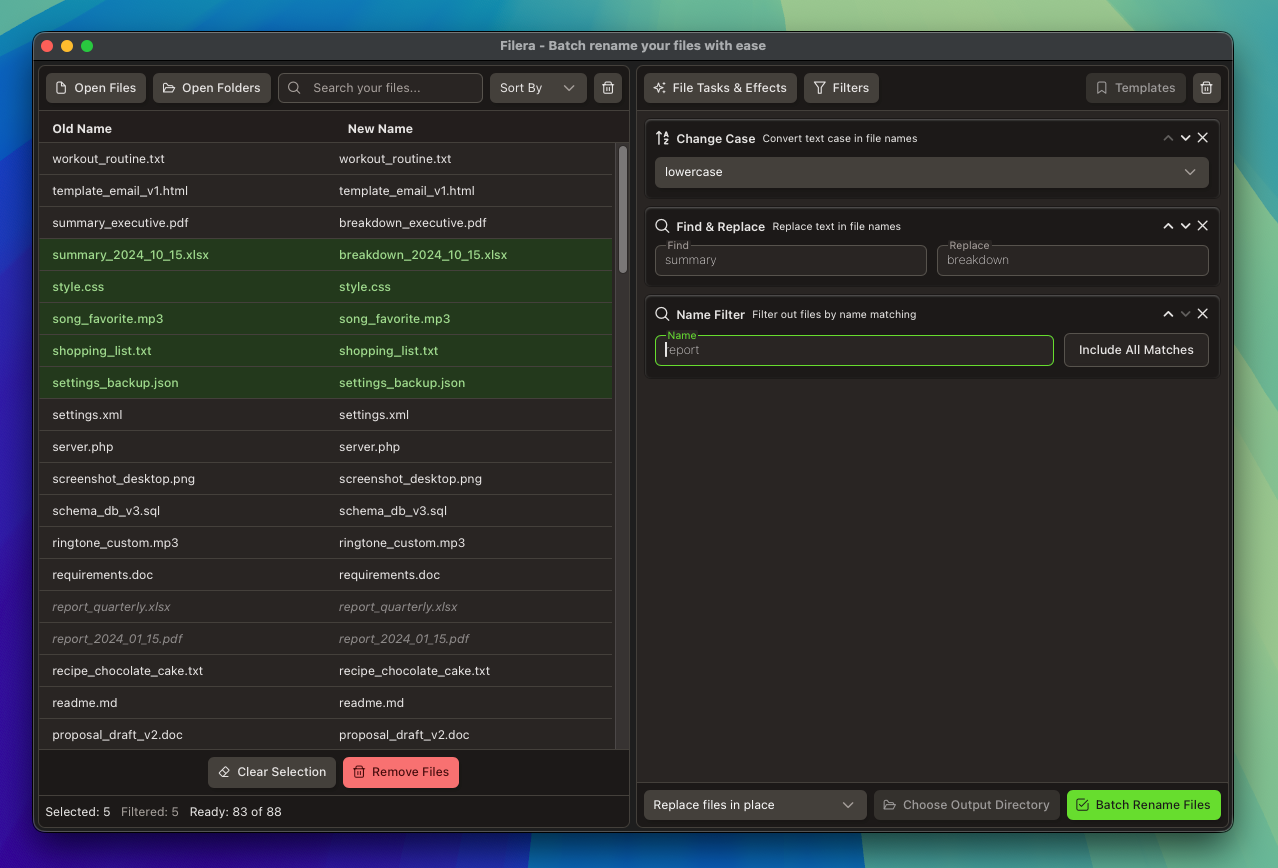Select summary_2024_10_15.xlsx file row
The height and width of the screenshot is (868, 1278).
coord(326,255)
